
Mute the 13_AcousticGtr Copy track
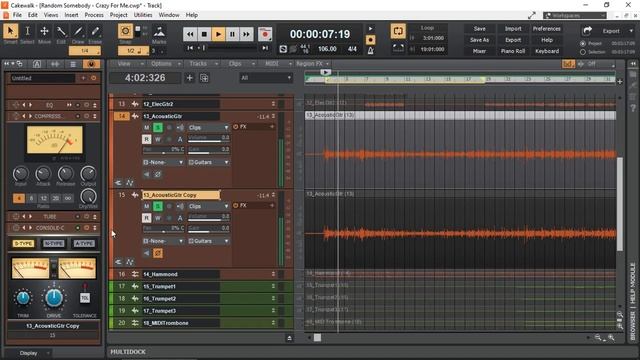point(147,207)
